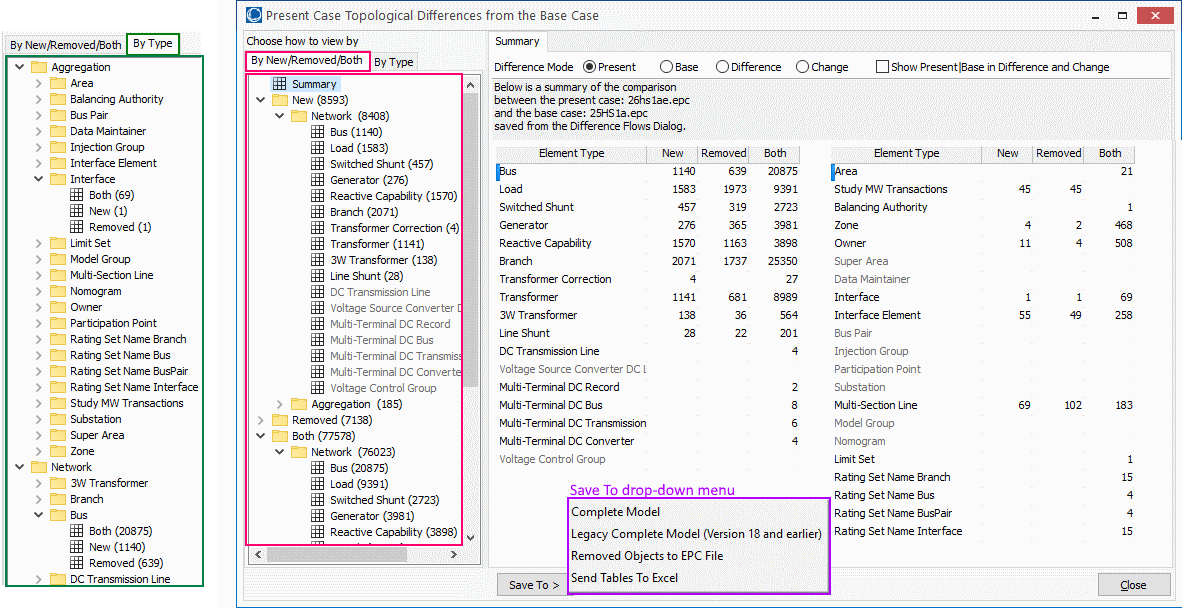This screenshot has width=1182, height=608.
Task: Click the table icon beside Both (69)
Action: click(x=77, y=196)
